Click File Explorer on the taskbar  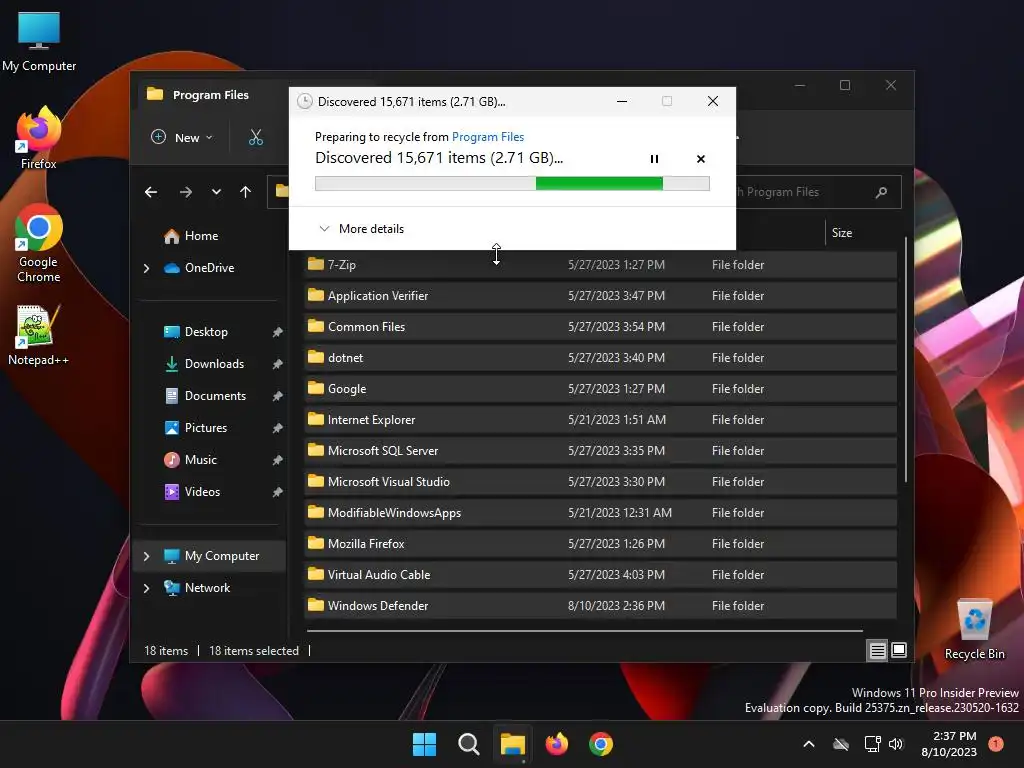point(513,744)
